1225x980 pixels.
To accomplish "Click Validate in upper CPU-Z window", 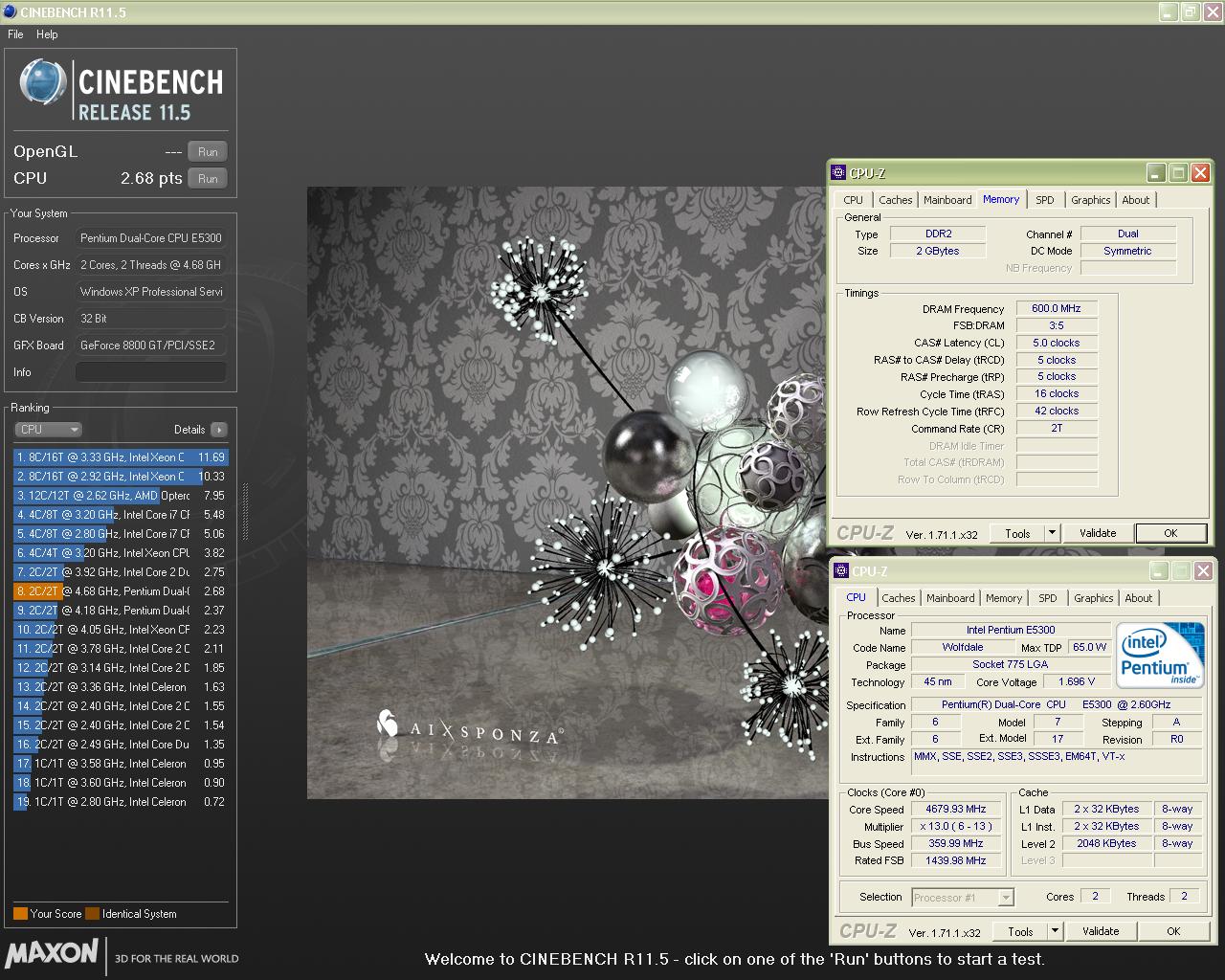I will (1098, 533).
